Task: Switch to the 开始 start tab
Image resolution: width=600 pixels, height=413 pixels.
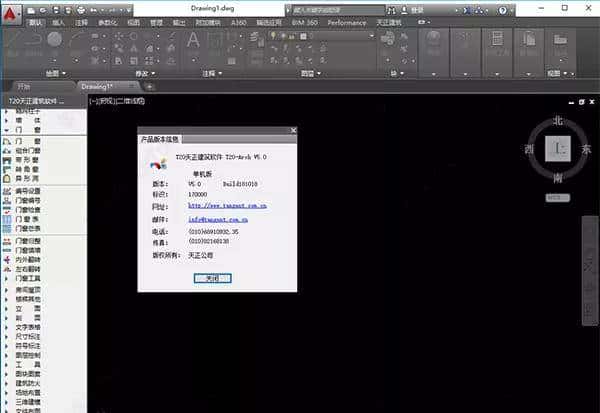Action: coord(25,87)
